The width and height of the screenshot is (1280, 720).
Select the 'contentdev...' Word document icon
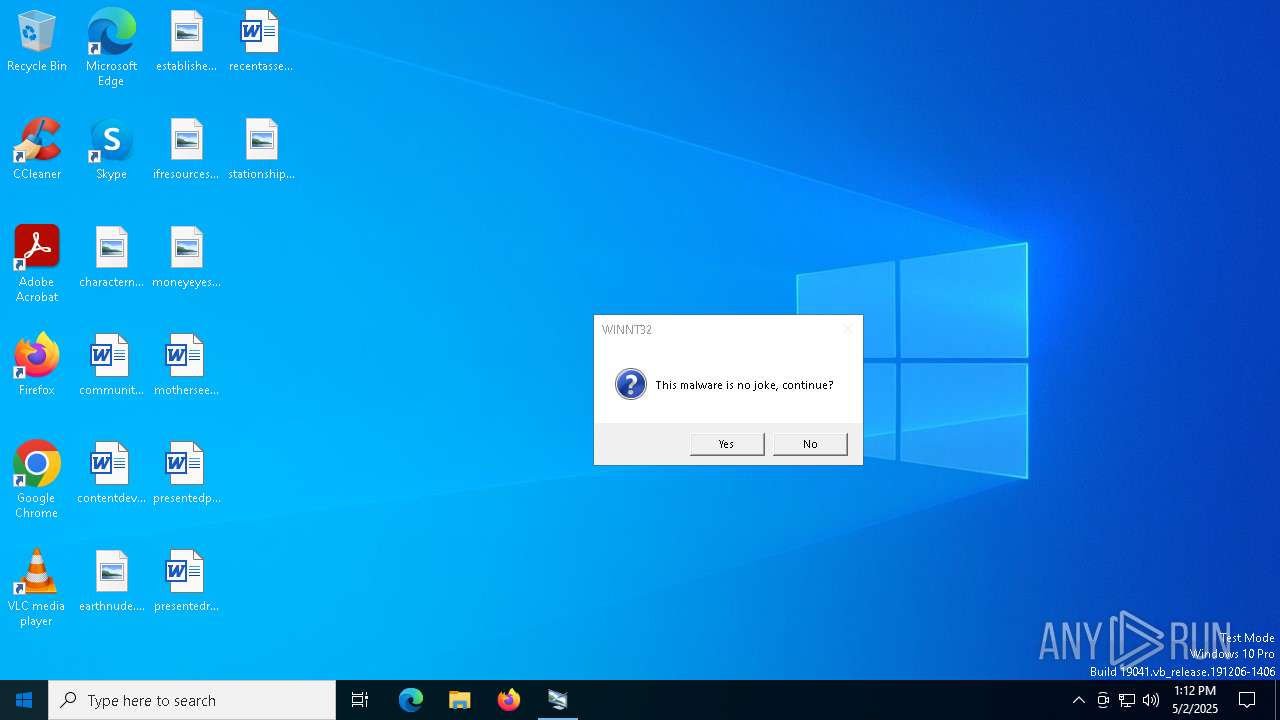click(111, 474)
